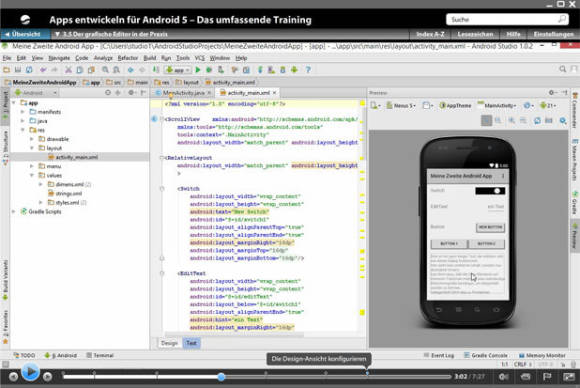
Task: Expand the drawable folder
Action: pos(32,139)
